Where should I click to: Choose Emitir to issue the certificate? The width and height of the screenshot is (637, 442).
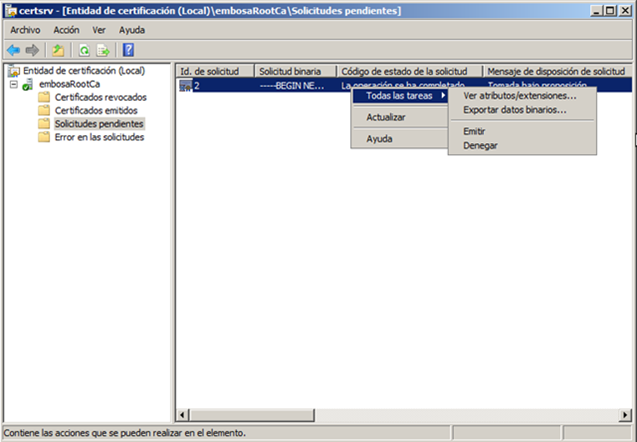pyautogui.click(x=474, y=131)
